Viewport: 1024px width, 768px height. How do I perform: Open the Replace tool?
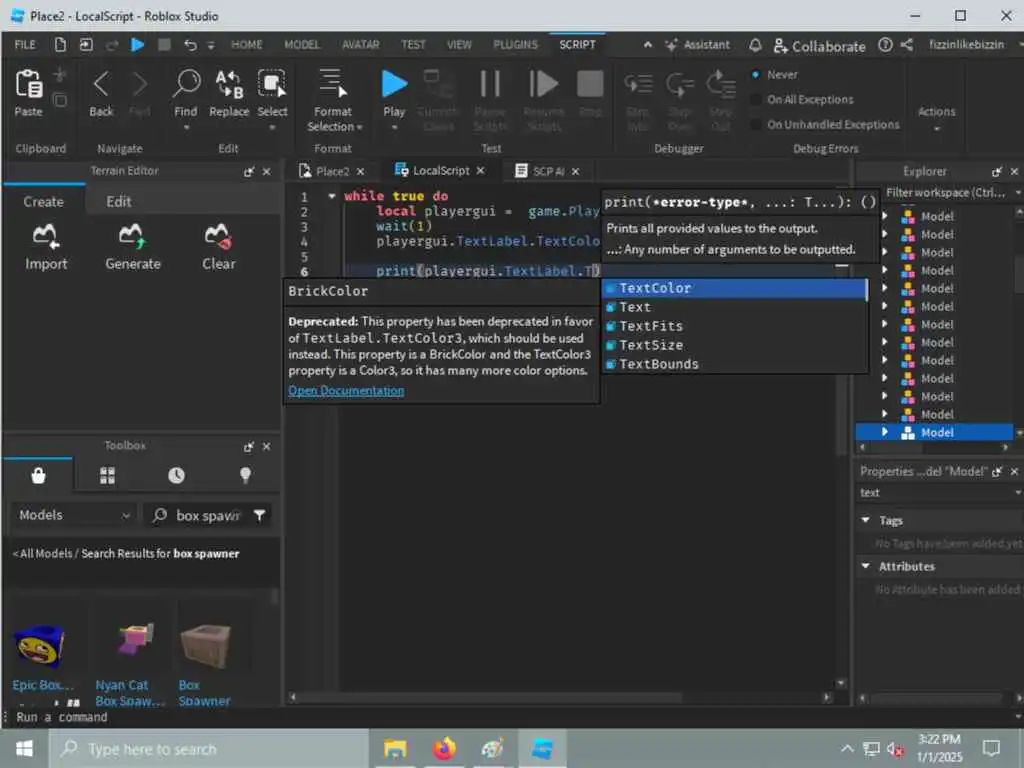click(x=229, y=84)
